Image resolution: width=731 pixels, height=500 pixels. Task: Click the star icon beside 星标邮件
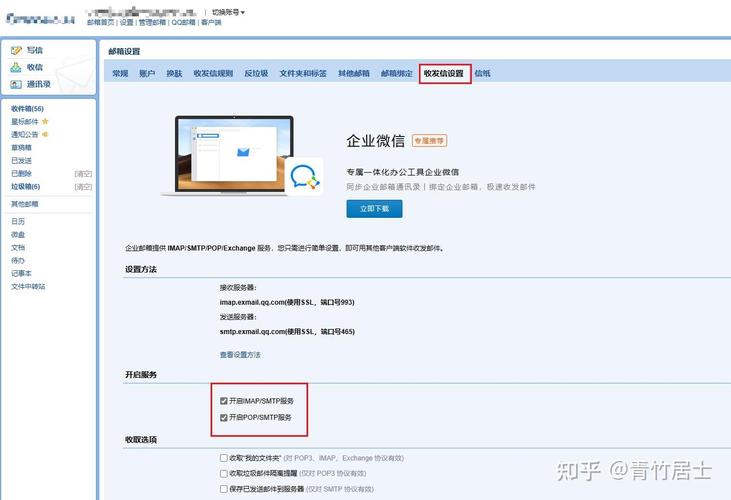click(x=45, y=122)
